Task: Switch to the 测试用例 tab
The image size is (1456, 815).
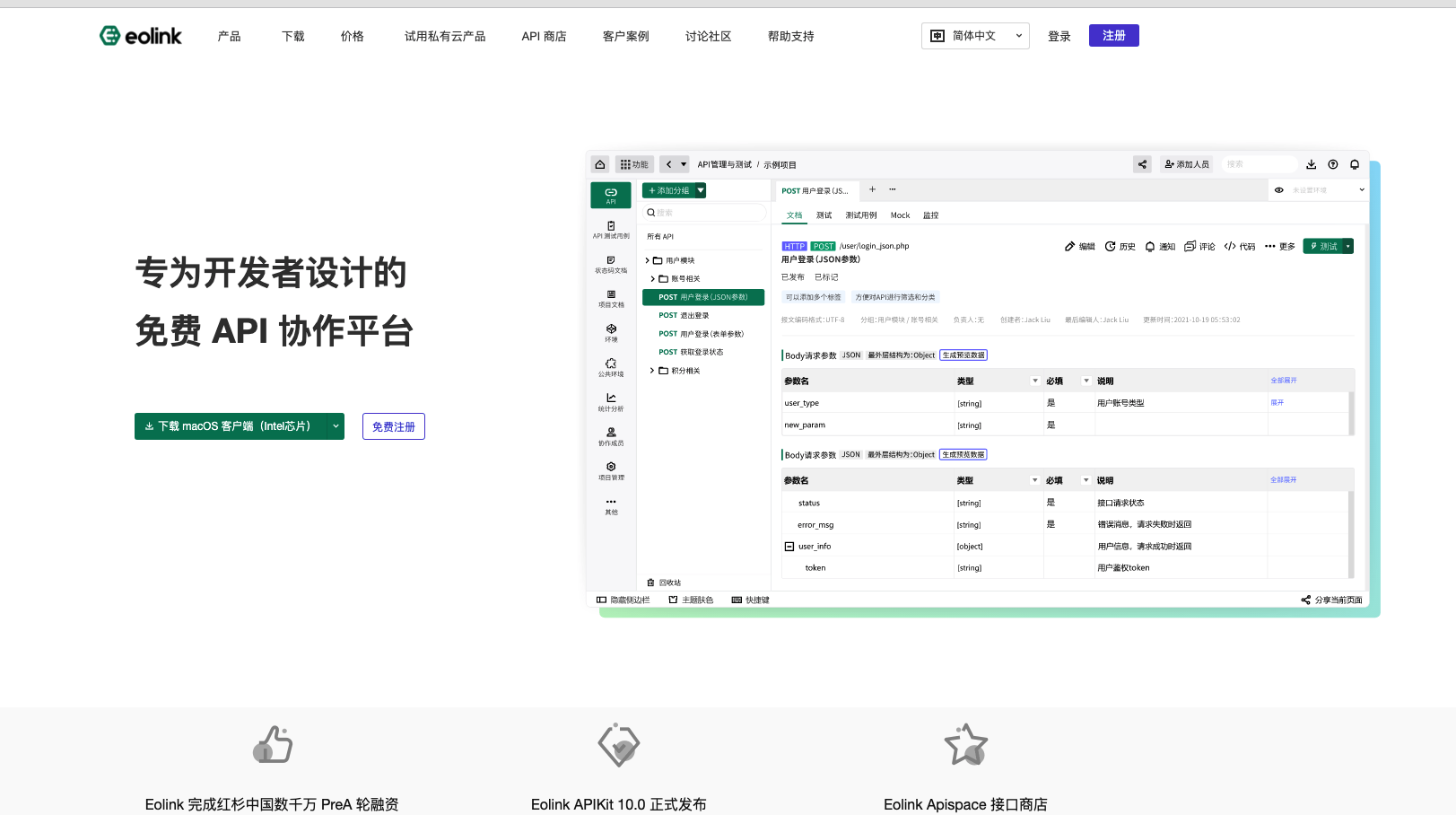Action: tap(861, 215)
